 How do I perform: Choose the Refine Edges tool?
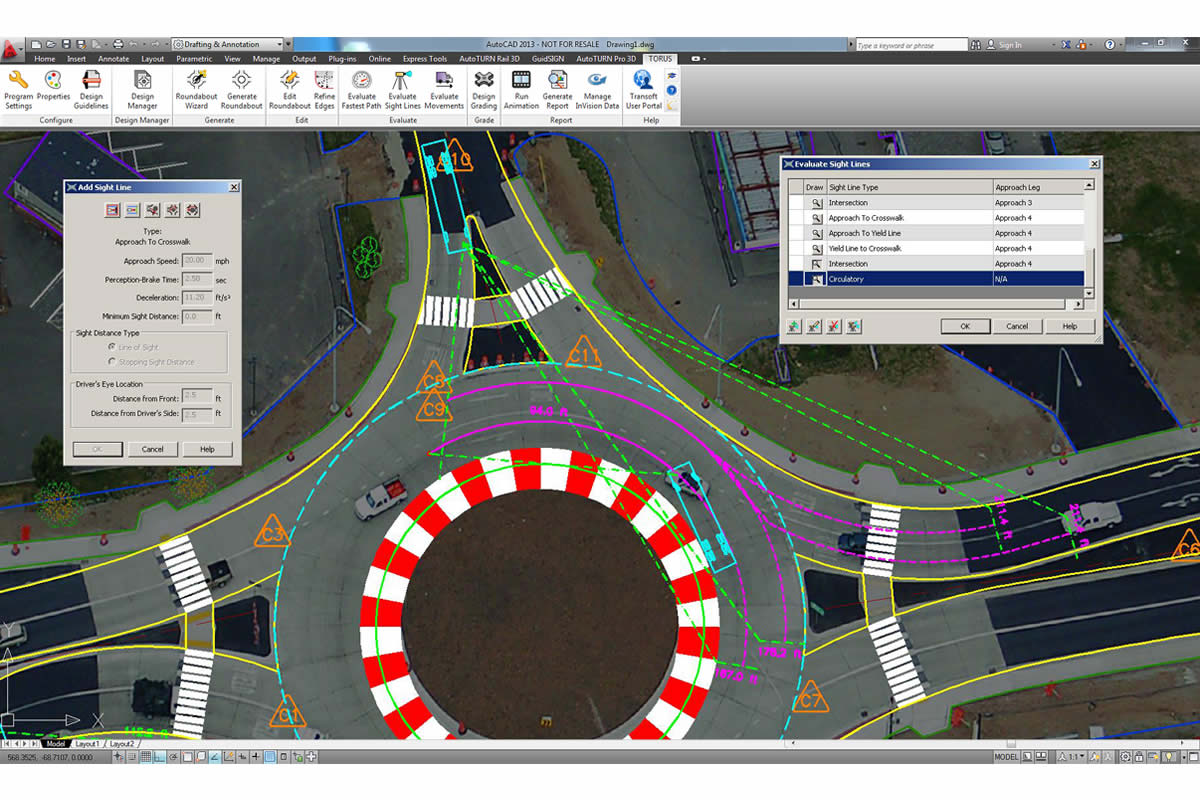[x=325, y=89]
